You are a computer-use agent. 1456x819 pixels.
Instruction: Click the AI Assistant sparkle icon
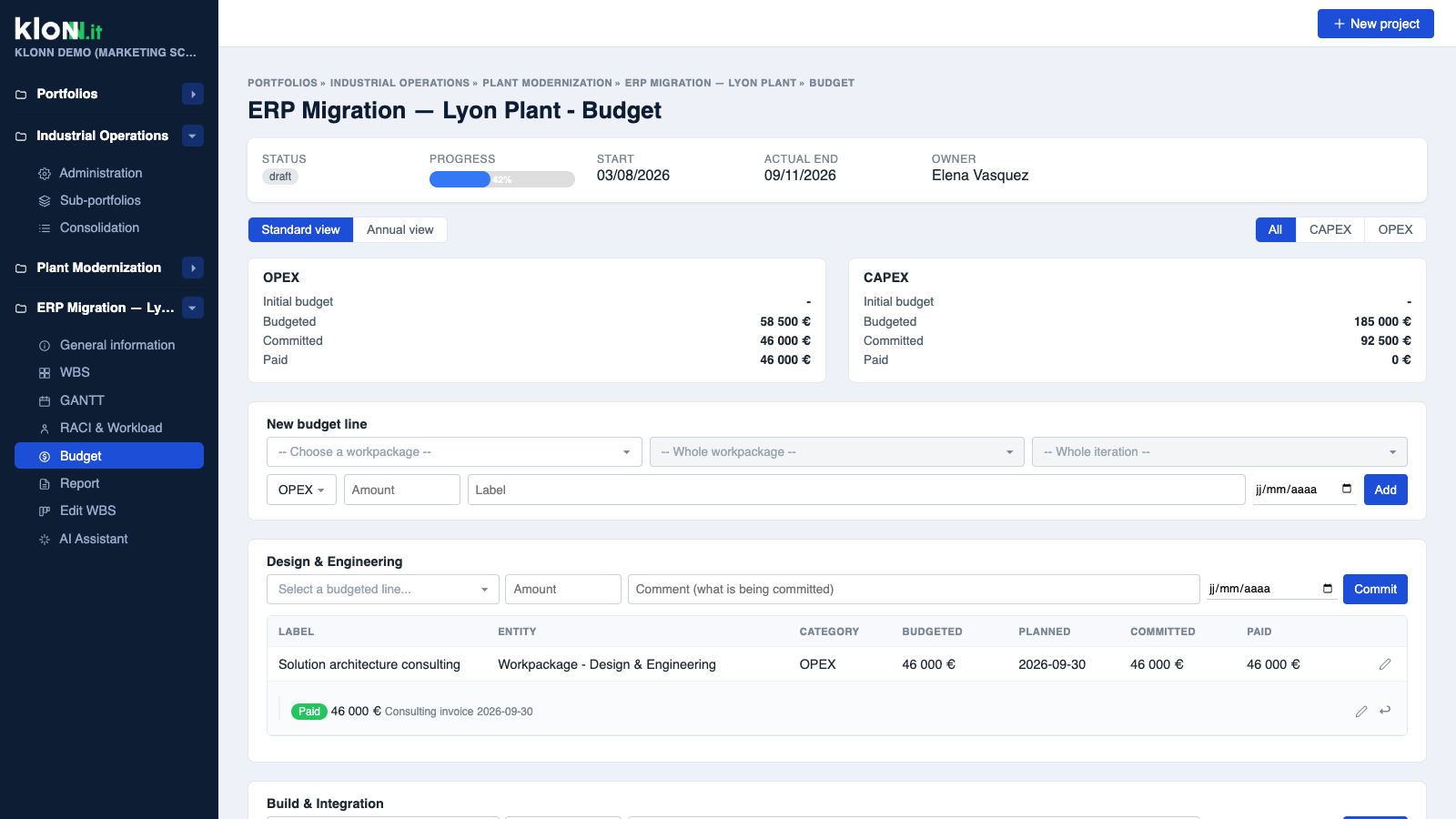pos(44,540)
